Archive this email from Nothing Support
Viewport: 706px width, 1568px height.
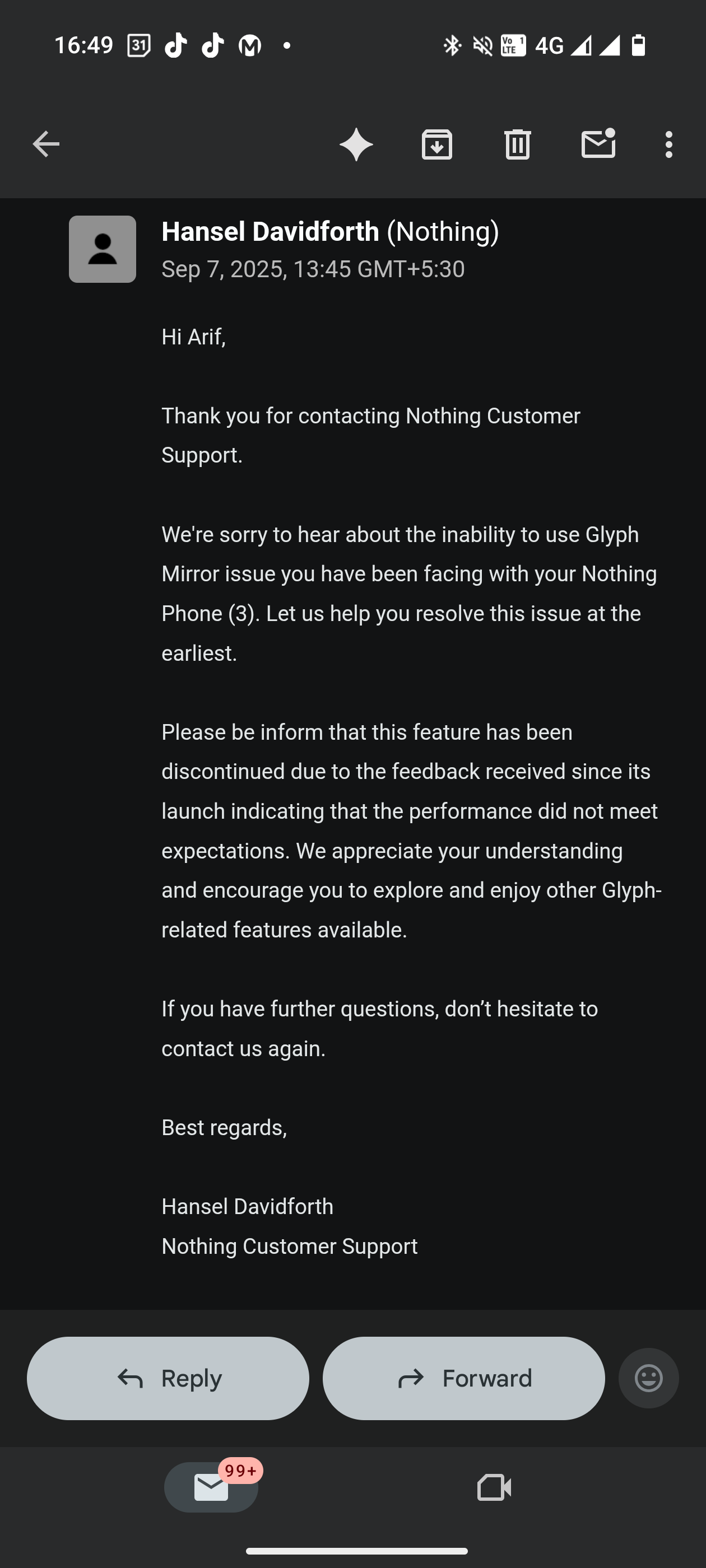436,144
